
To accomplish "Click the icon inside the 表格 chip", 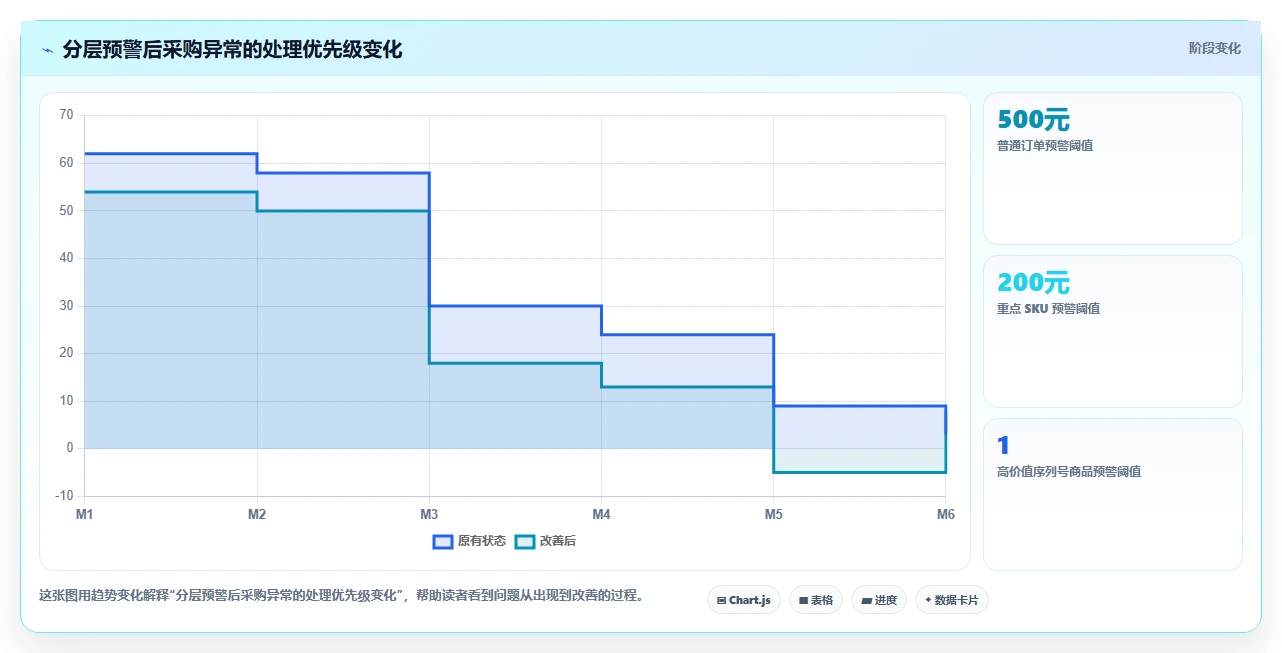I will point(803,601).
